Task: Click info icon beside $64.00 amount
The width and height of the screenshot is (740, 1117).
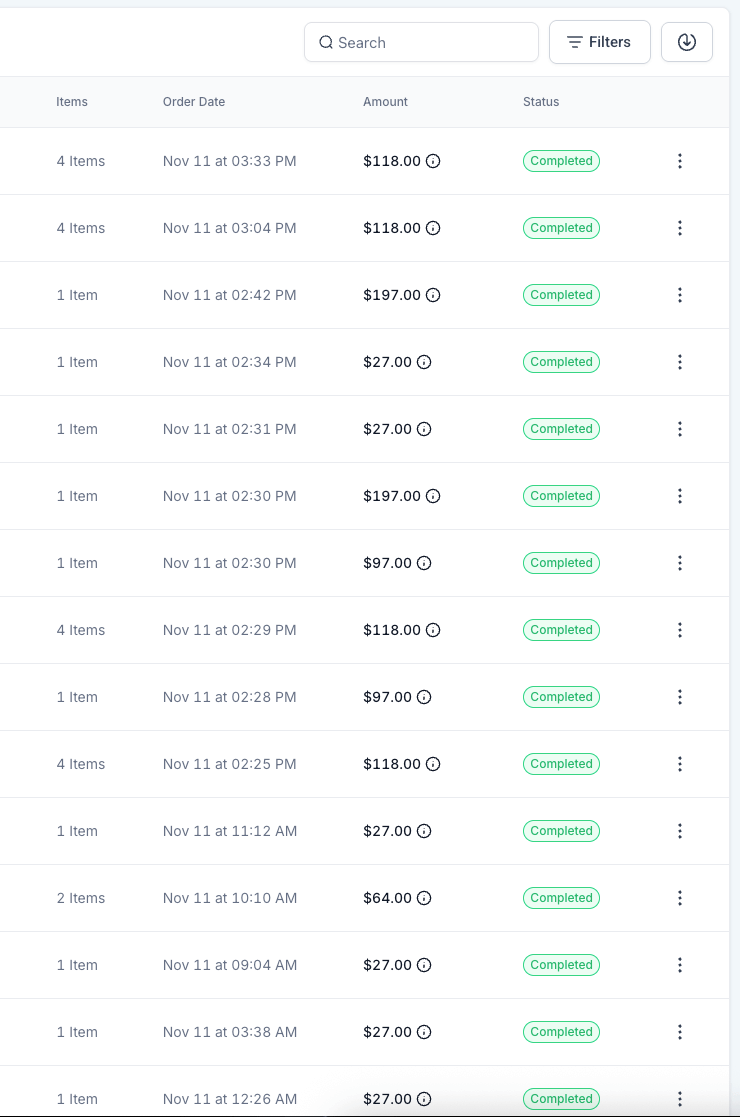Action: point(424,898)
